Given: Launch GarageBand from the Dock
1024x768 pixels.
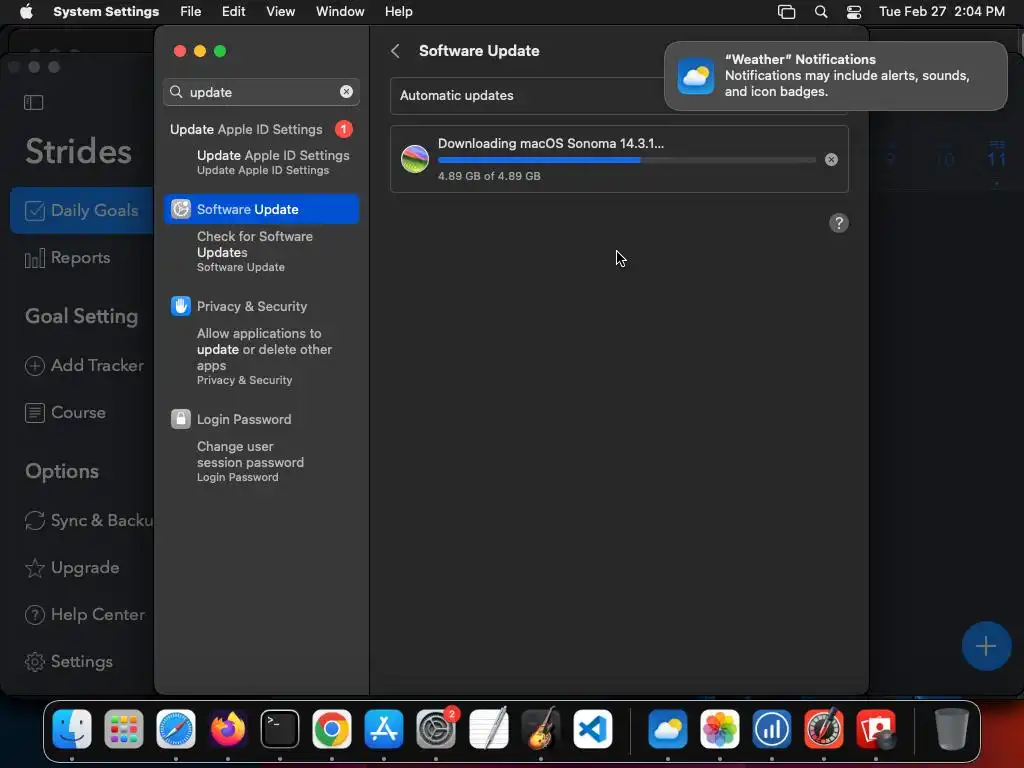Looking at the screenshot, I should [540, 729].
